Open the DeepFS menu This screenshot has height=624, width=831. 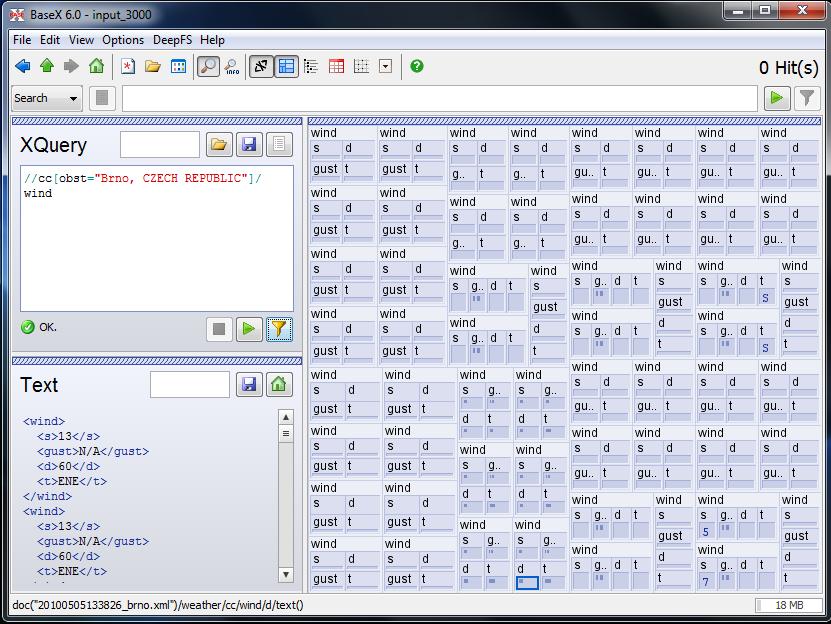[x=172, y=40]
